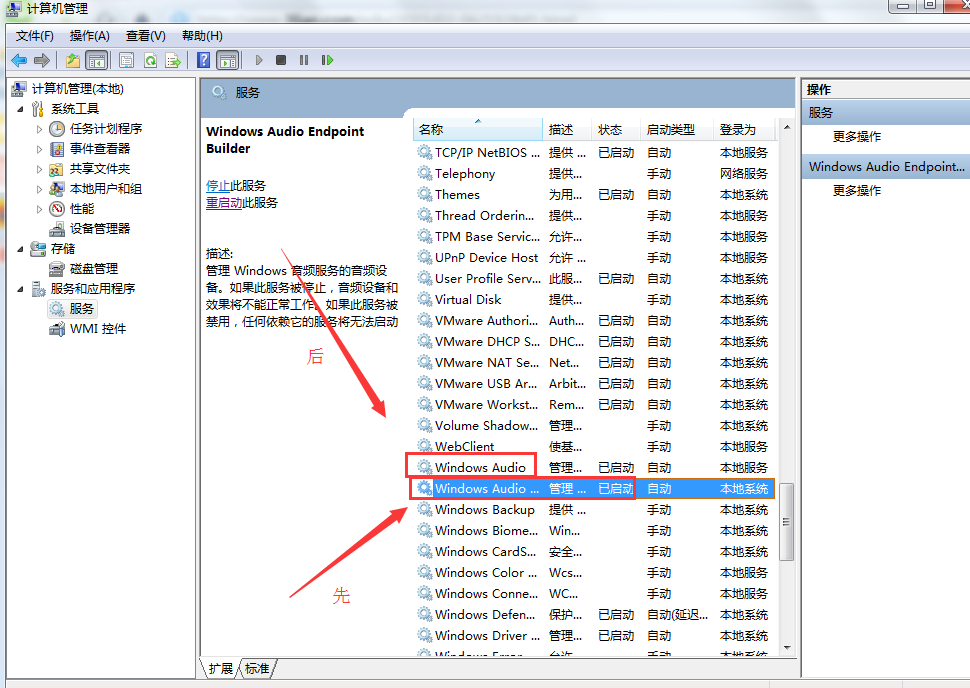This screenshot has height=688, width=970.
Task: Expand the 事件查看器 tree node
Action: pos(40,149)
